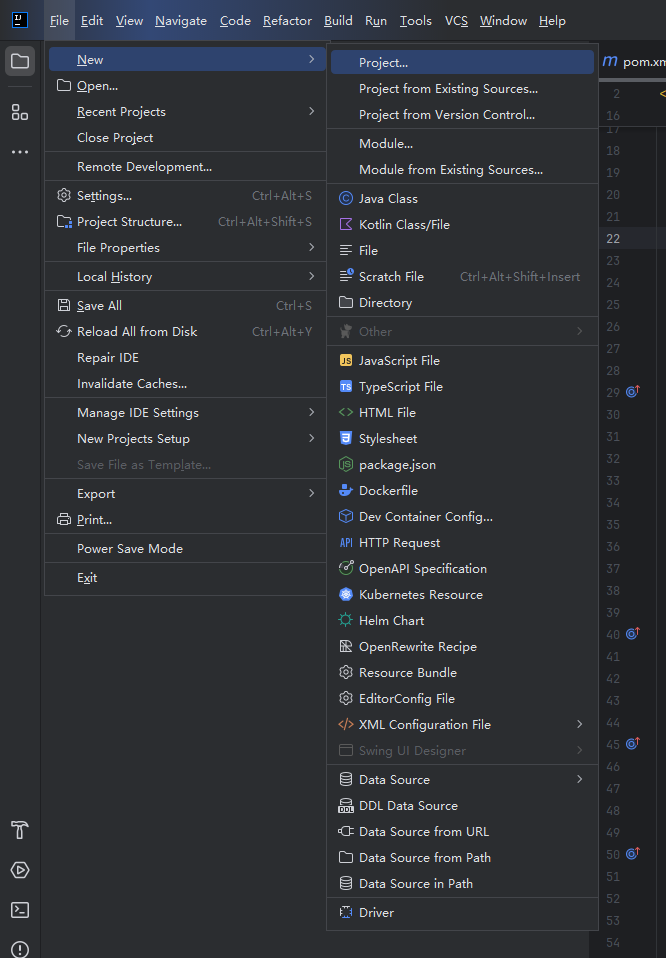Screen dimensions: 666x958
Task: Open the VCS menu
Action: pos(456,21)
